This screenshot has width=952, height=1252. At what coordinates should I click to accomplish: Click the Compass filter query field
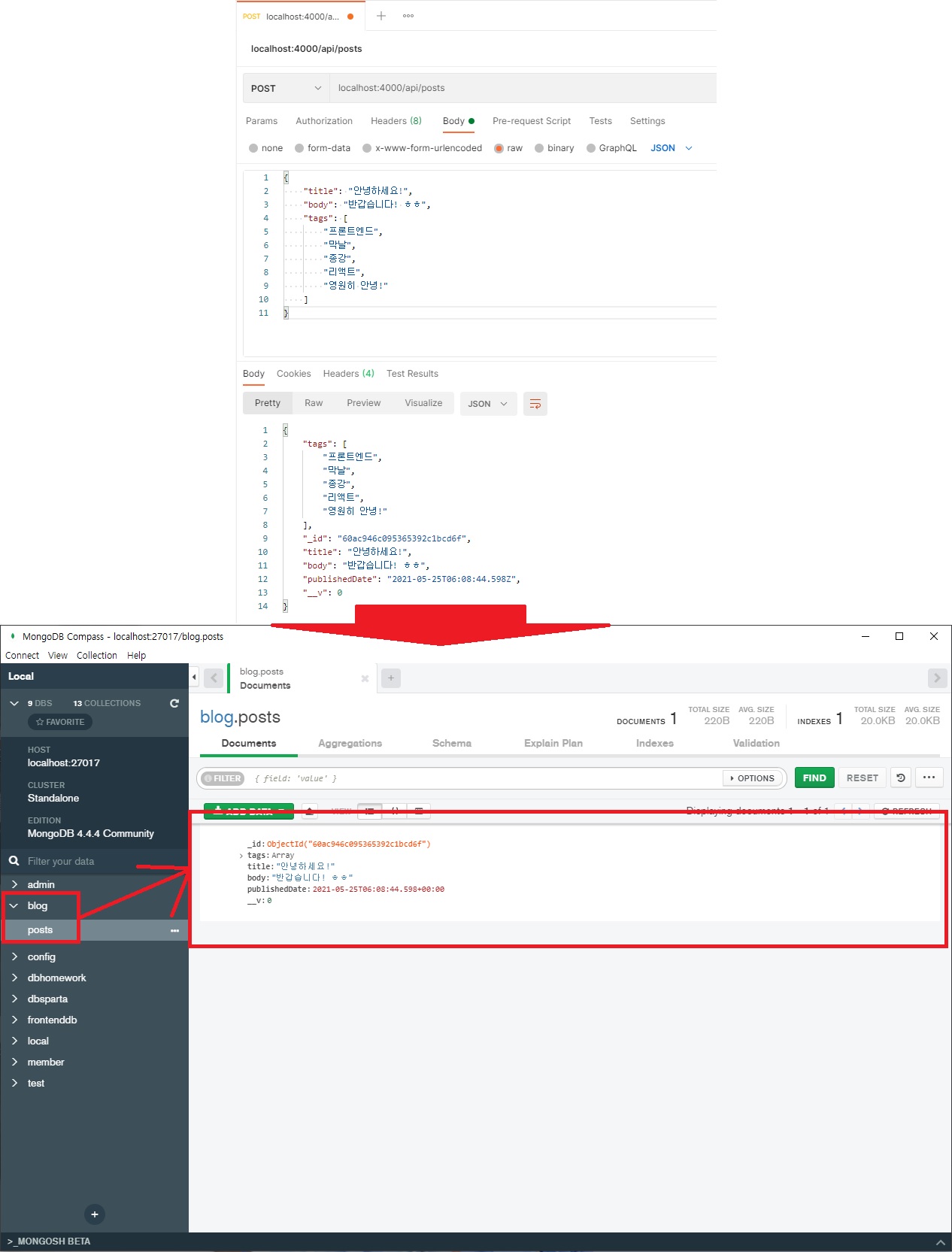coord(485,778)
